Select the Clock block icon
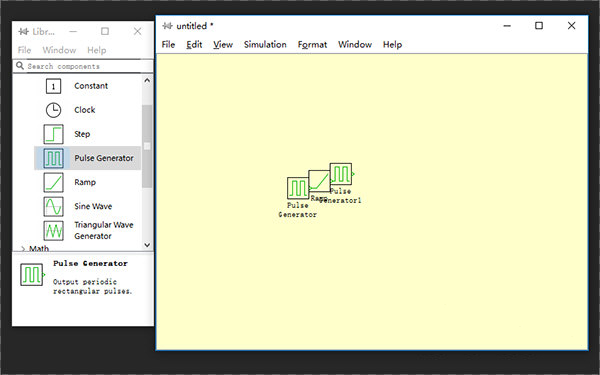 pos(53,110)
